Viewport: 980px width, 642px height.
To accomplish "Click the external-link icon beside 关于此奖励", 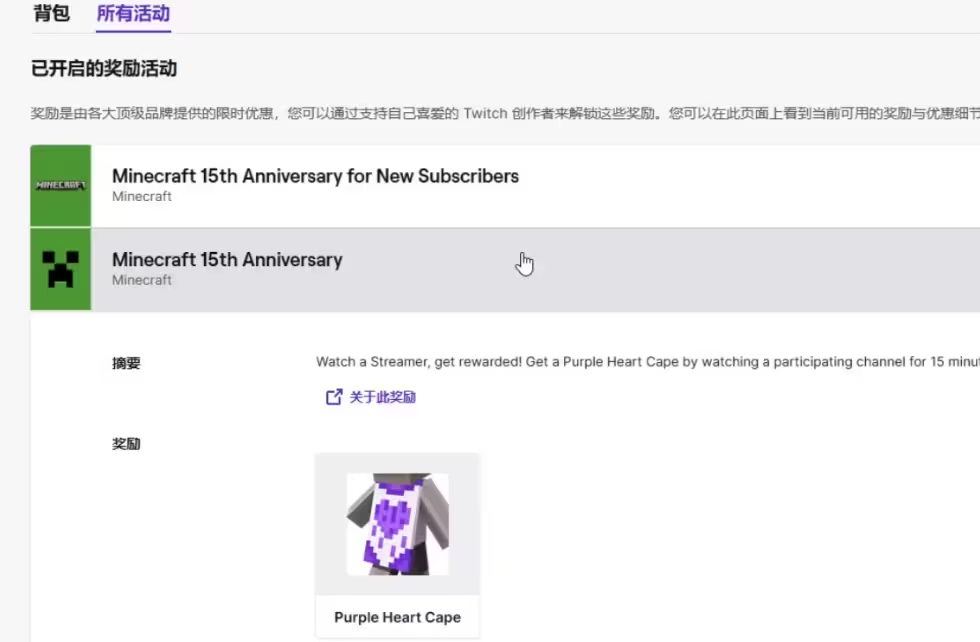I will click(x=334, y=397).
